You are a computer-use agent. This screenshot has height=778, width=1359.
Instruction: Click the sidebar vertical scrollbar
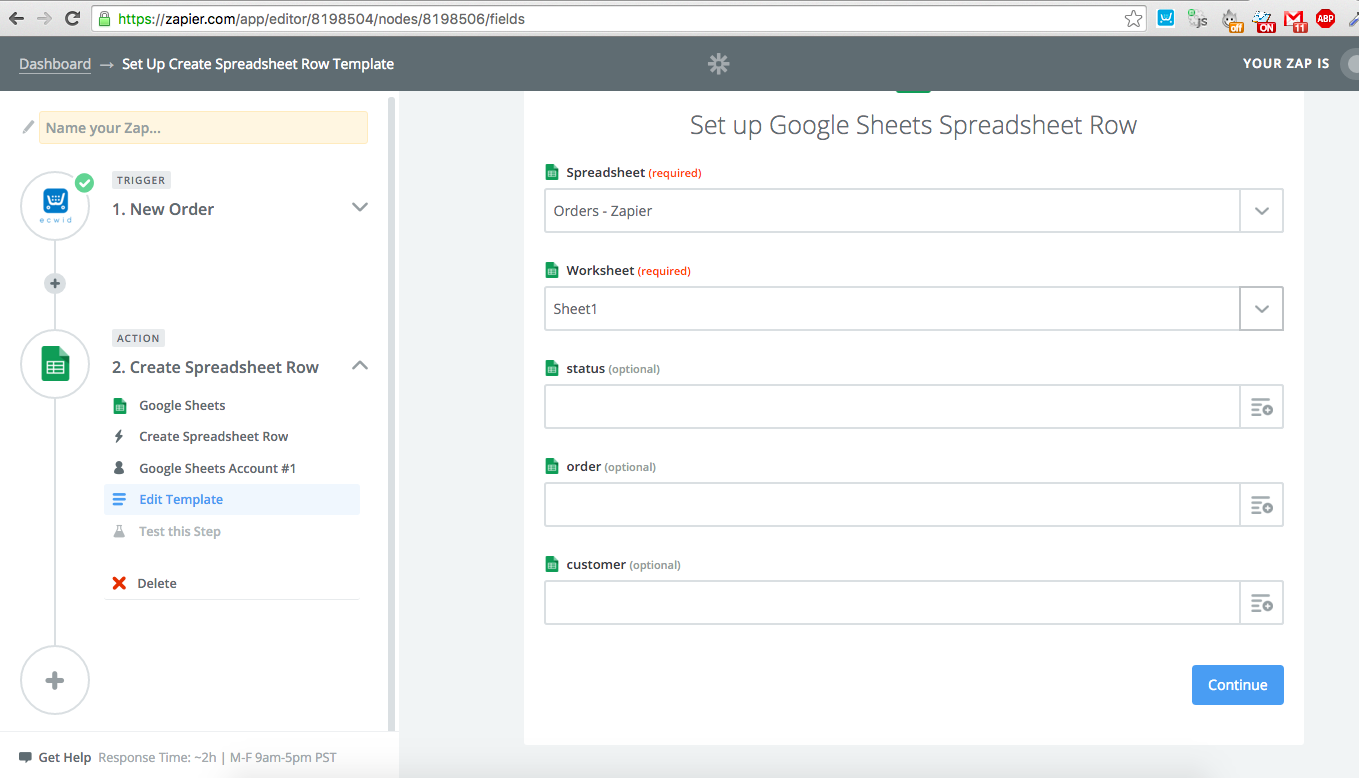click(392, 414)
